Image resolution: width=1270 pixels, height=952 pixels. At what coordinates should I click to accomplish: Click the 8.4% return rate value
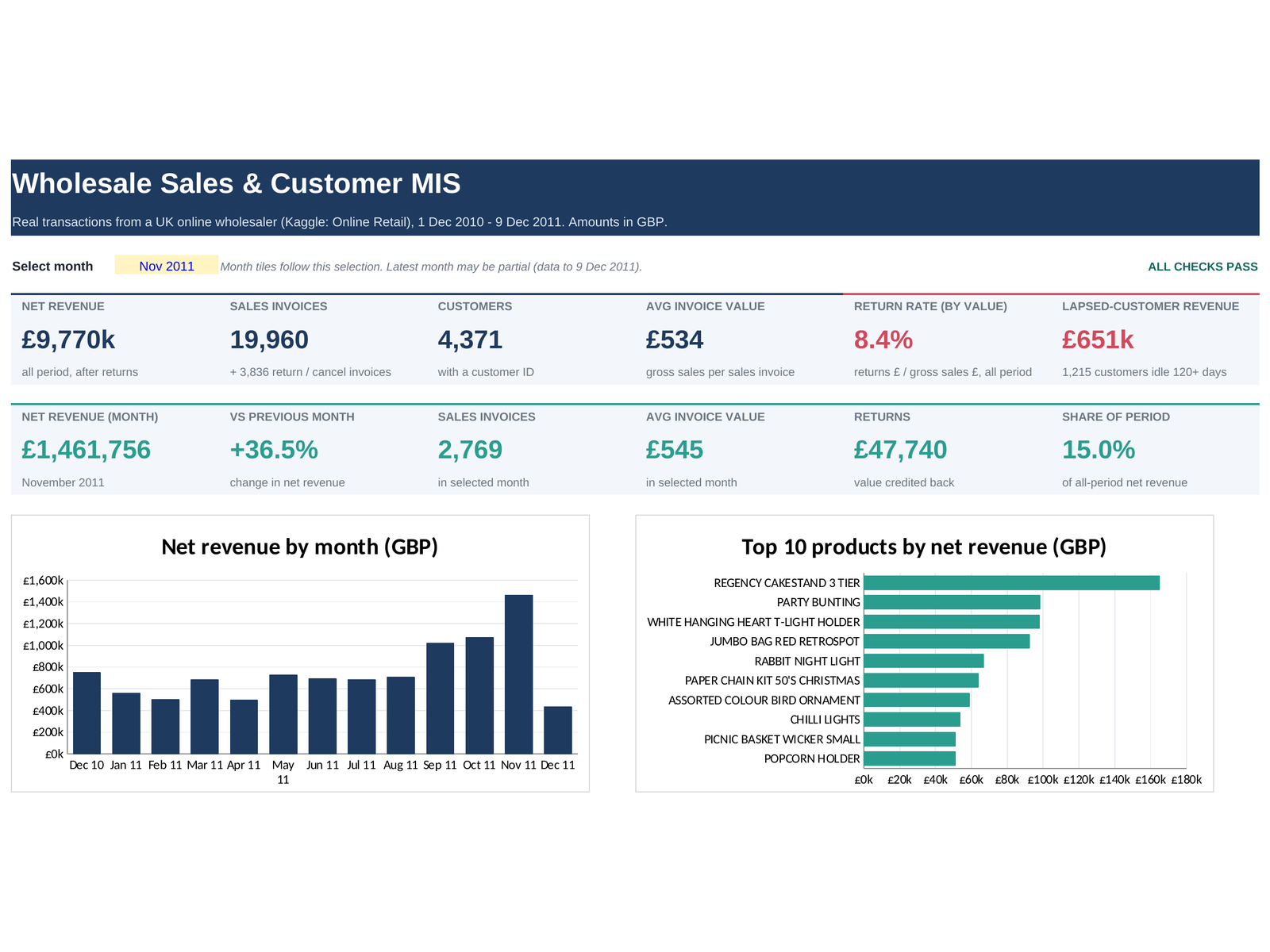883,340
